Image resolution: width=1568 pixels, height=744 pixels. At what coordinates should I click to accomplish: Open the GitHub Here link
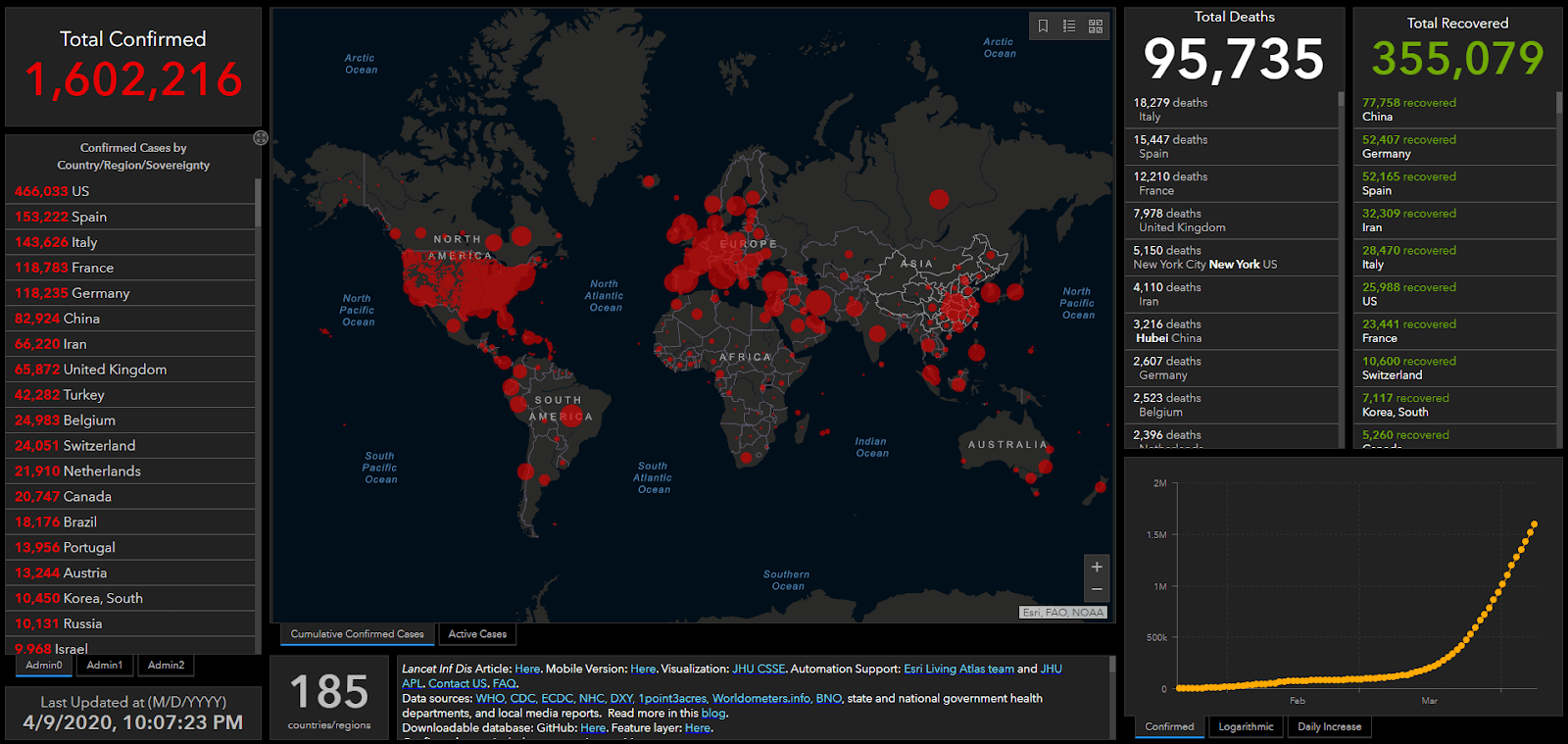coord(593,728)
